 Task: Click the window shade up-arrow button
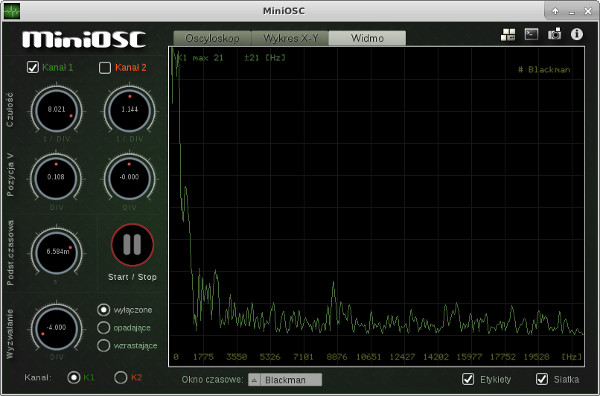tap(555, 11)
